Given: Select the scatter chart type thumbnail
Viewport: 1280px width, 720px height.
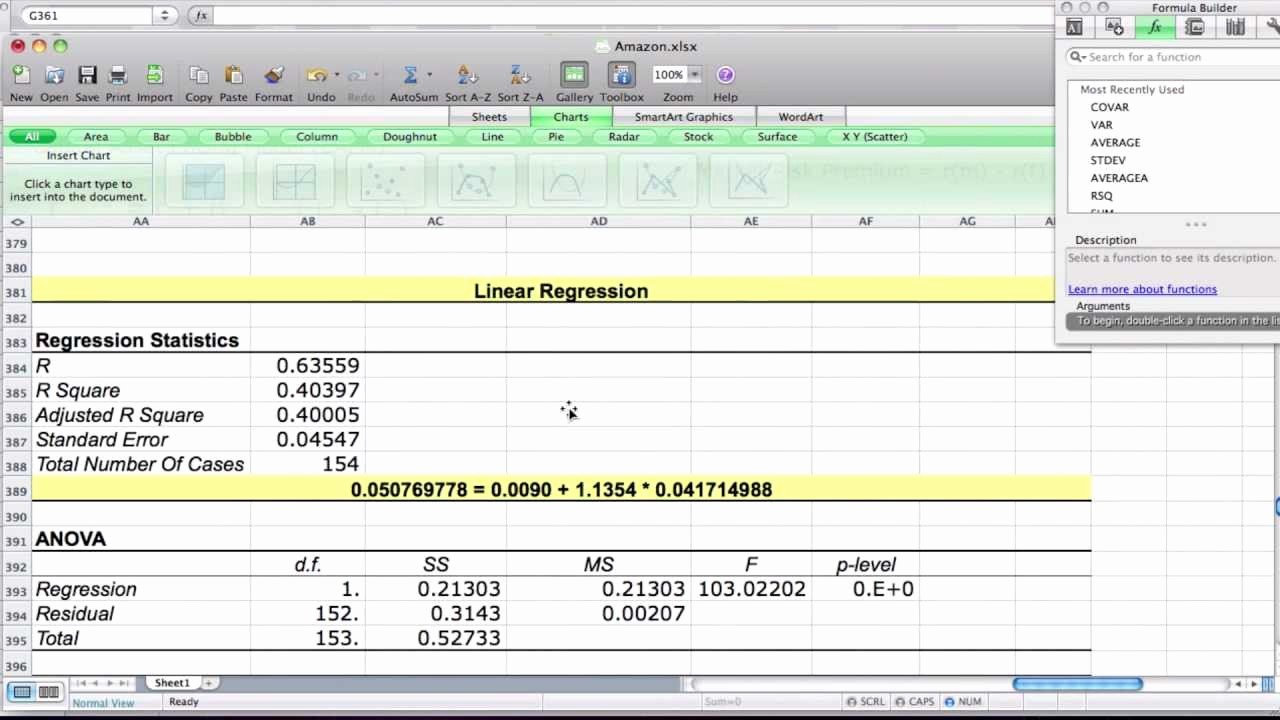Looking at the screenshot, I should click(385, 180).
